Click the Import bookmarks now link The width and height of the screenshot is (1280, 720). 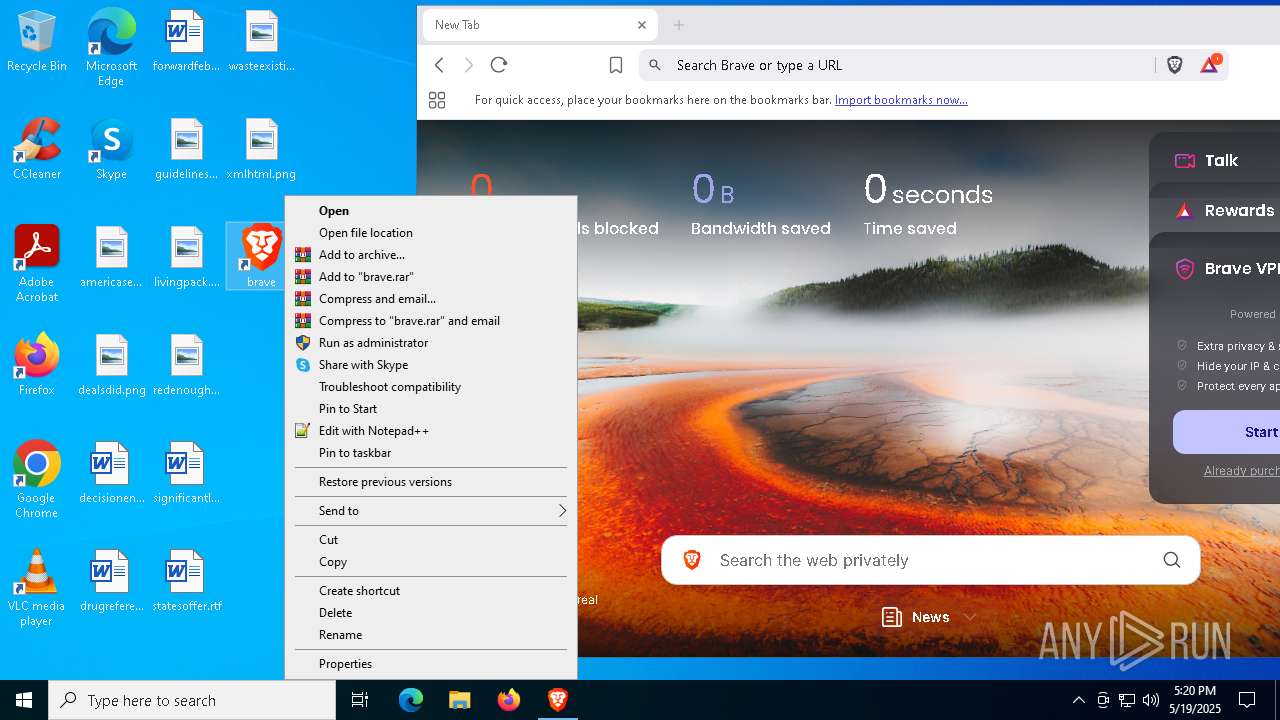tap(901, 100)
